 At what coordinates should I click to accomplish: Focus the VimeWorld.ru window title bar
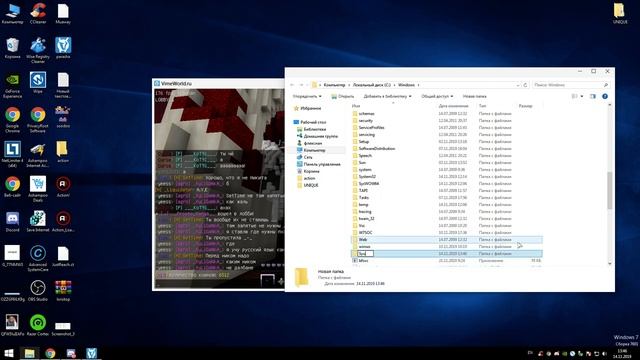pyautogui.click(x=219, y=83)
